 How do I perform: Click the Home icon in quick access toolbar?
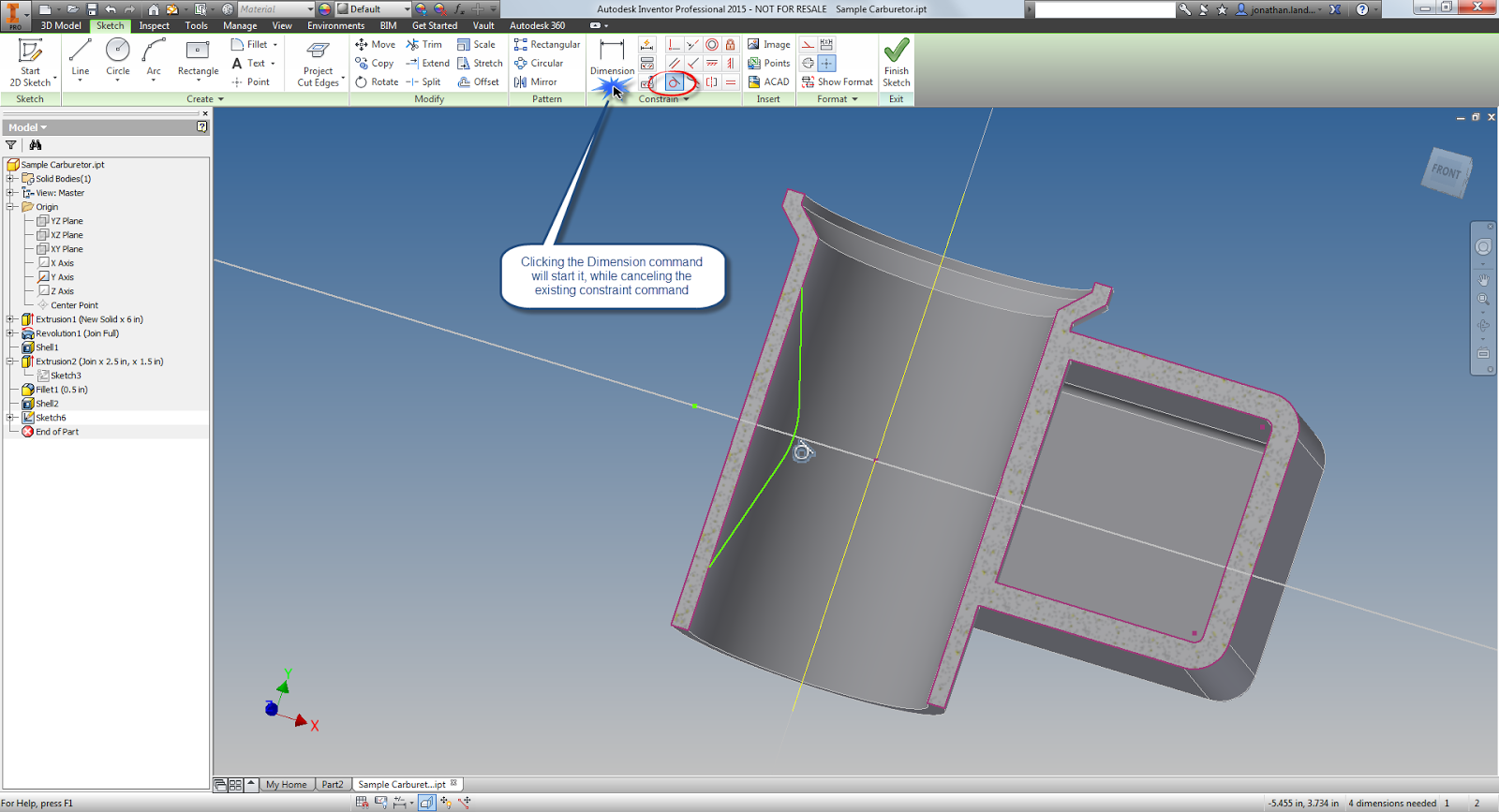click(x=154, y=9)
